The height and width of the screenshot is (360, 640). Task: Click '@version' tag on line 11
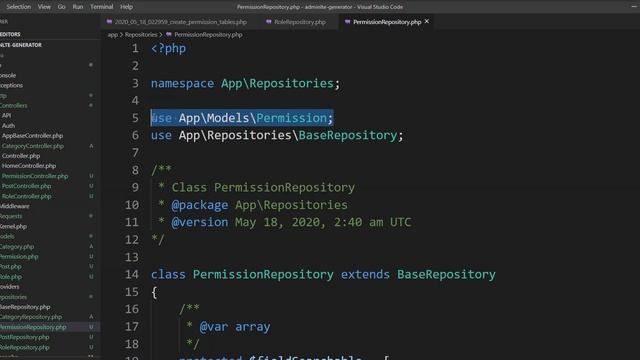[200, 222]
